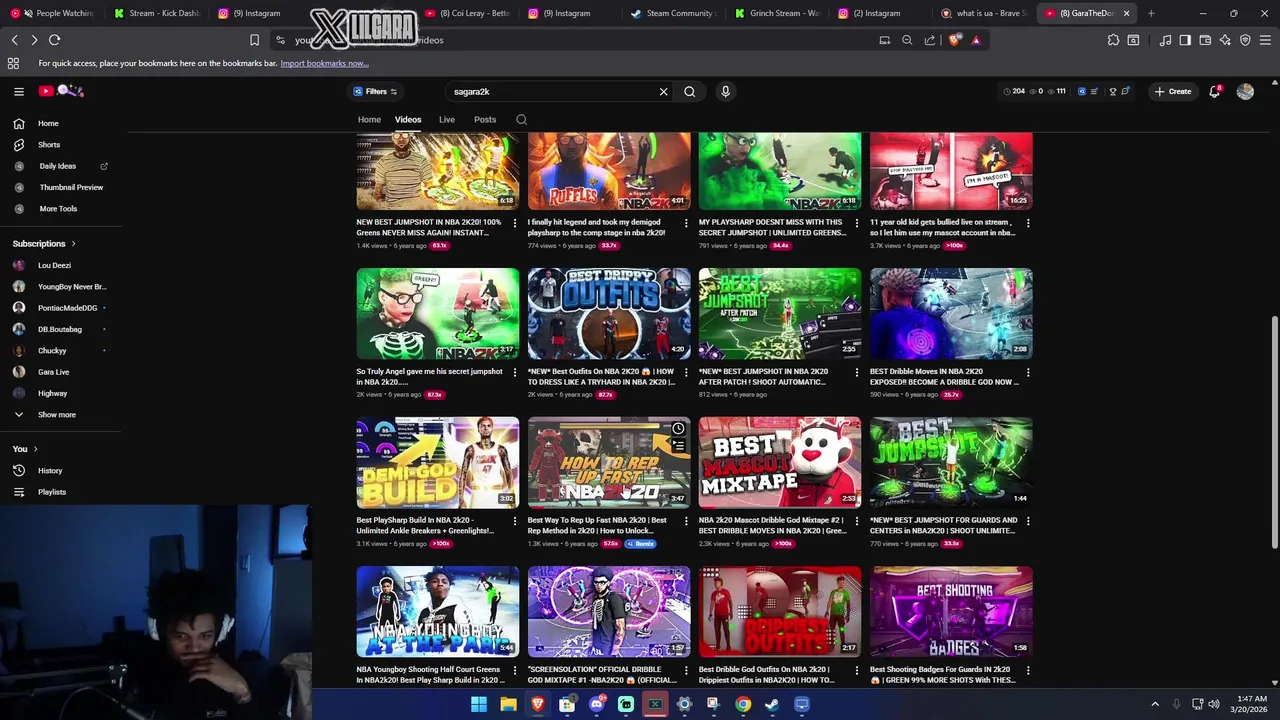Open Best PlaySharp Build In NBA 2k20 title
The image size is (1280, 720).
[425, 525]
